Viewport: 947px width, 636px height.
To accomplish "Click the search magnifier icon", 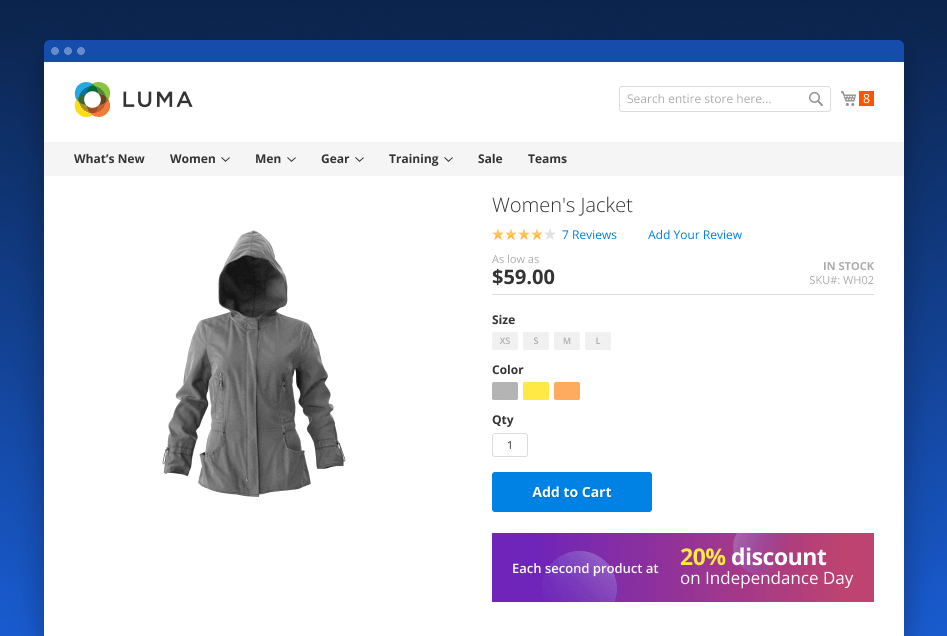I will (x=816, y=99).
